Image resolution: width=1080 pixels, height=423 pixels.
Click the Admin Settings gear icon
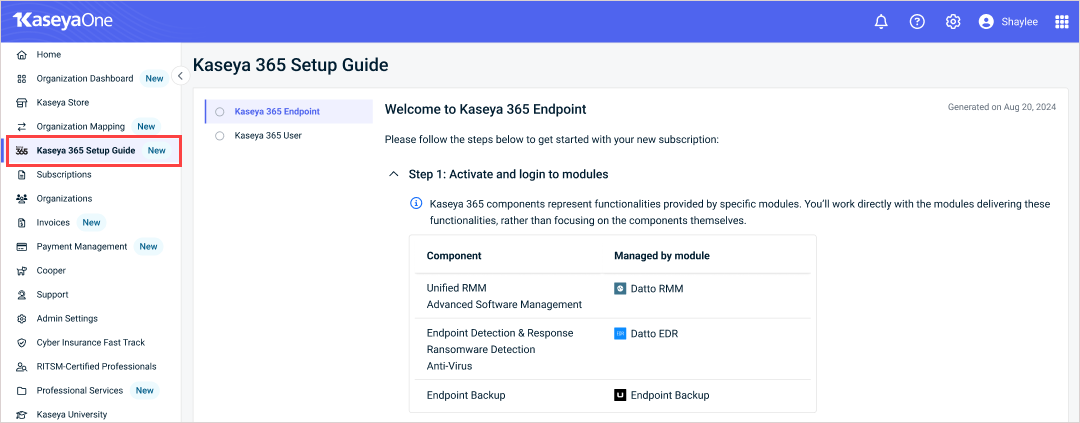click(x=21, y=319)
